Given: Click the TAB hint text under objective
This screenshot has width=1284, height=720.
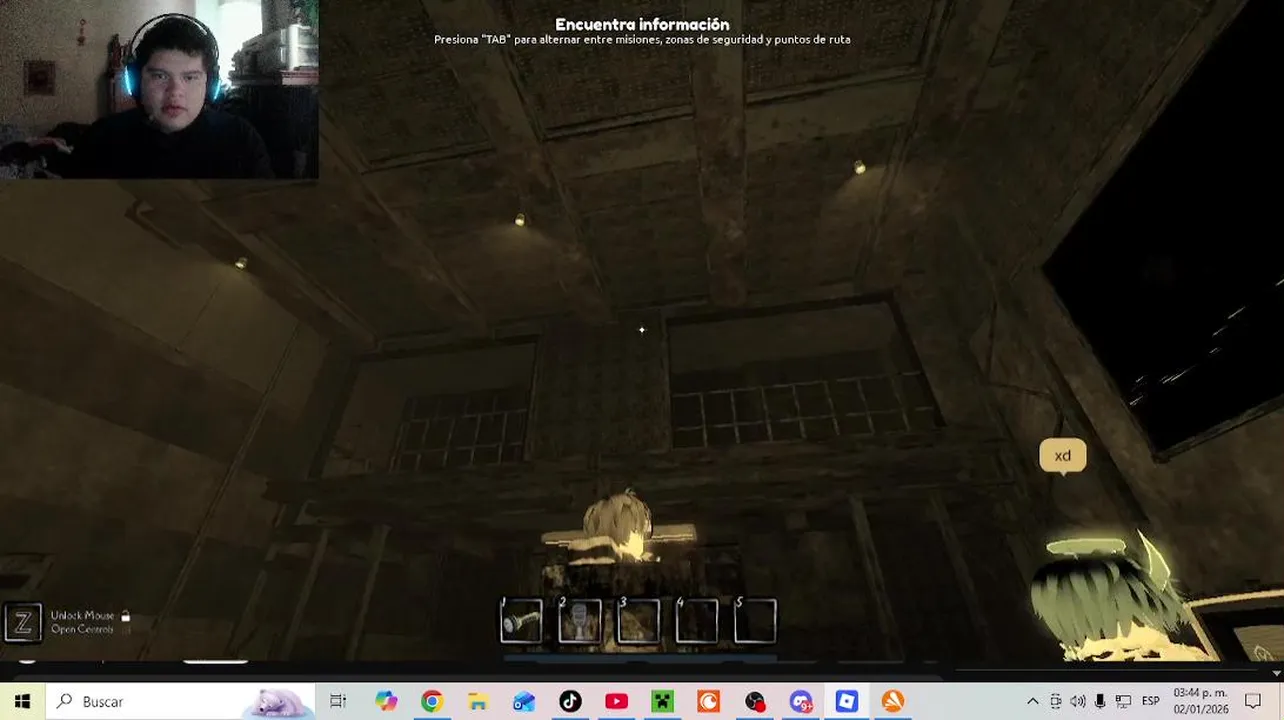Looking at the screenshot, I should coord(642,40).
